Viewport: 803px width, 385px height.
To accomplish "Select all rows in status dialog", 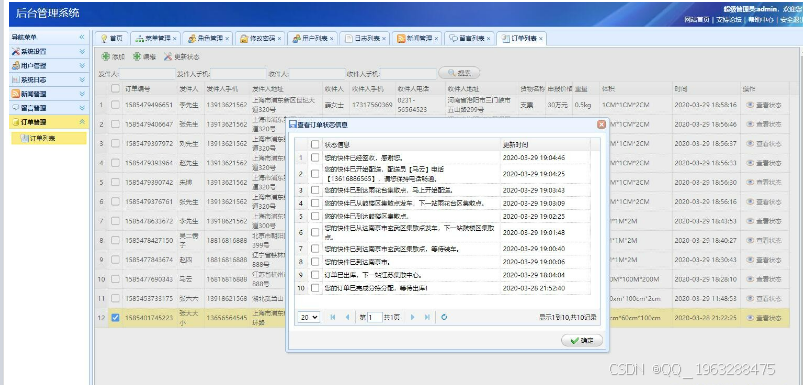I will point(315,144).
